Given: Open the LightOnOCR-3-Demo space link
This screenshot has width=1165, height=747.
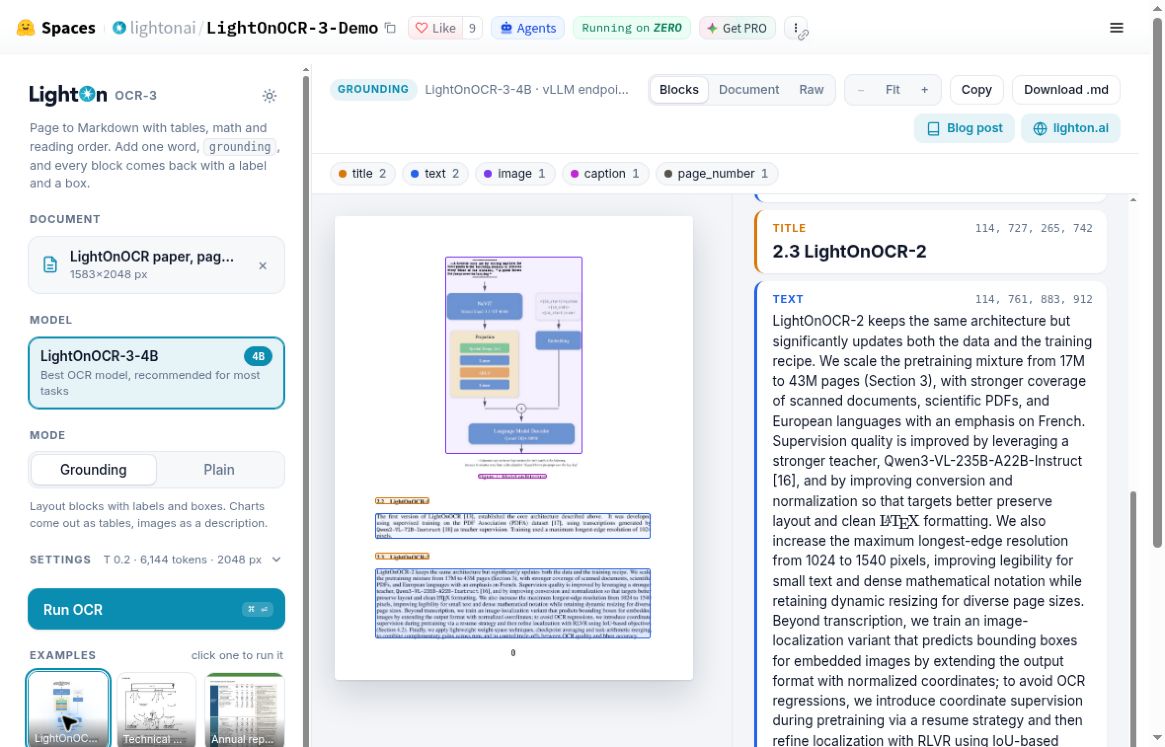Looking at the screenshot, I should (292, 28).
